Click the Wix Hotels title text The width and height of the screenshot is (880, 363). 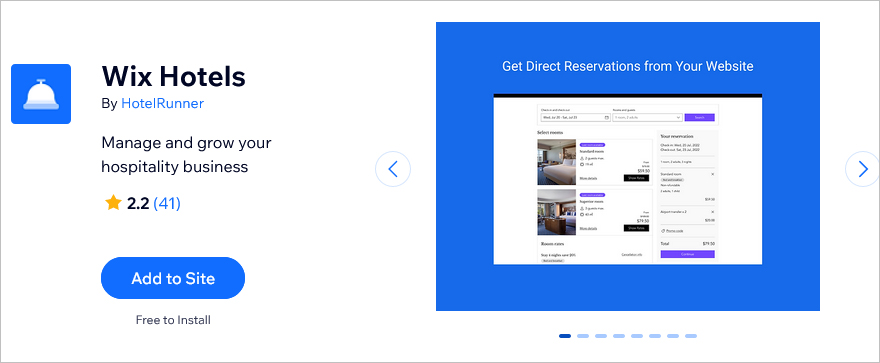coord(173,76)
